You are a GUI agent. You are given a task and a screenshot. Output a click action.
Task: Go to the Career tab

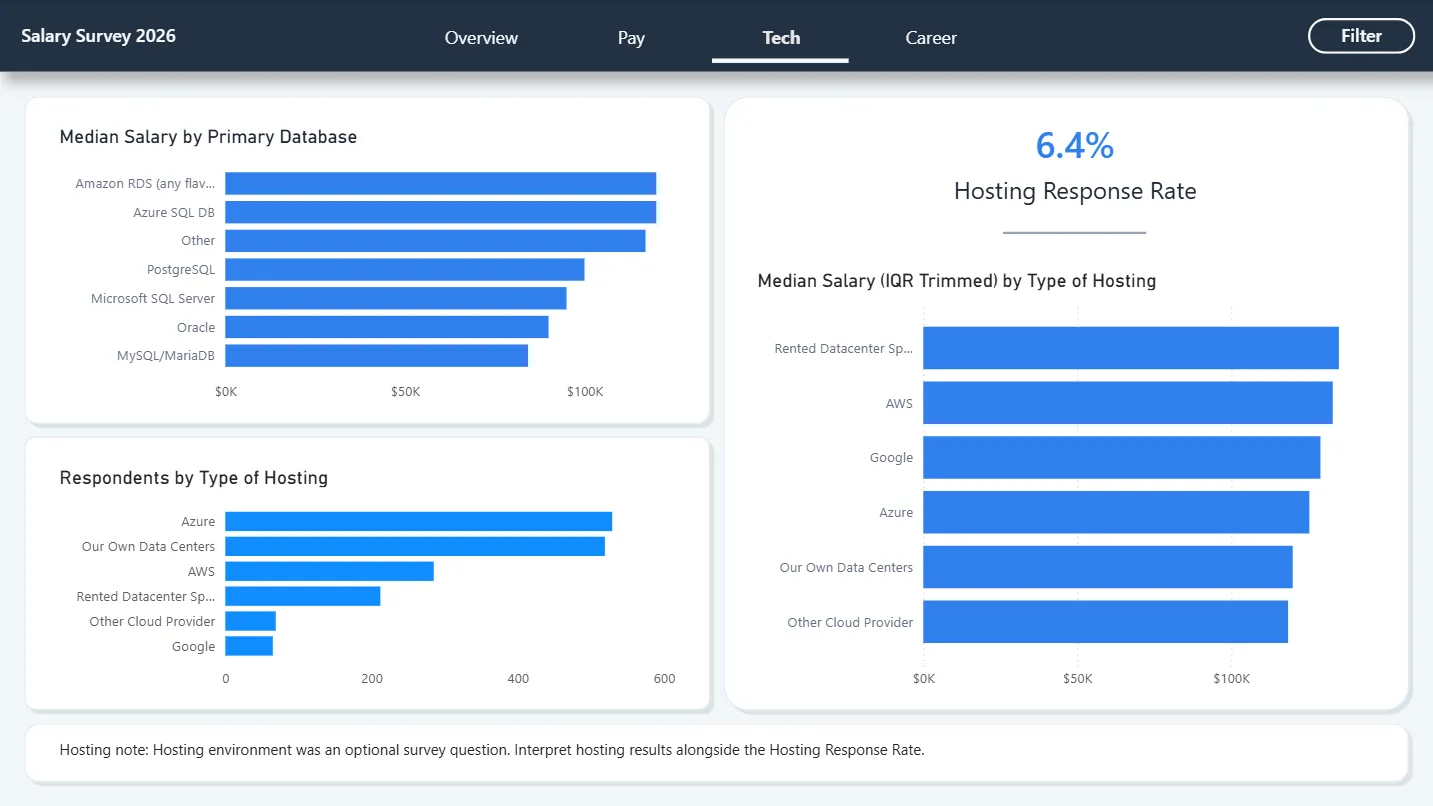pyautogui.click(x=931, y=38)
